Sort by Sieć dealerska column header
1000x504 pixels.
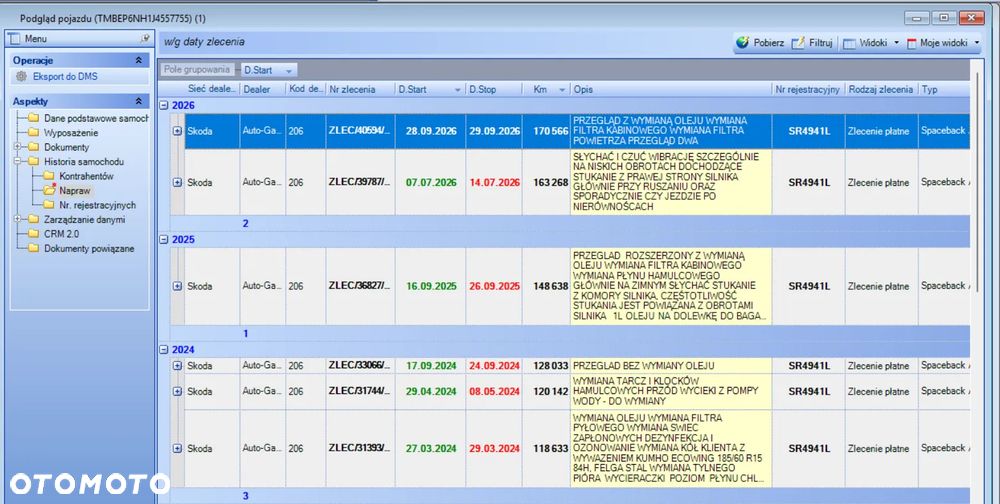[212, 89]
